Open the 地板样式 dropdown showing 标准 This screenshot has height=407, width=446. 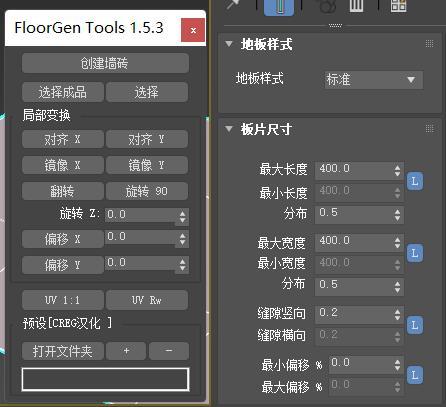(x=374, y=80)
